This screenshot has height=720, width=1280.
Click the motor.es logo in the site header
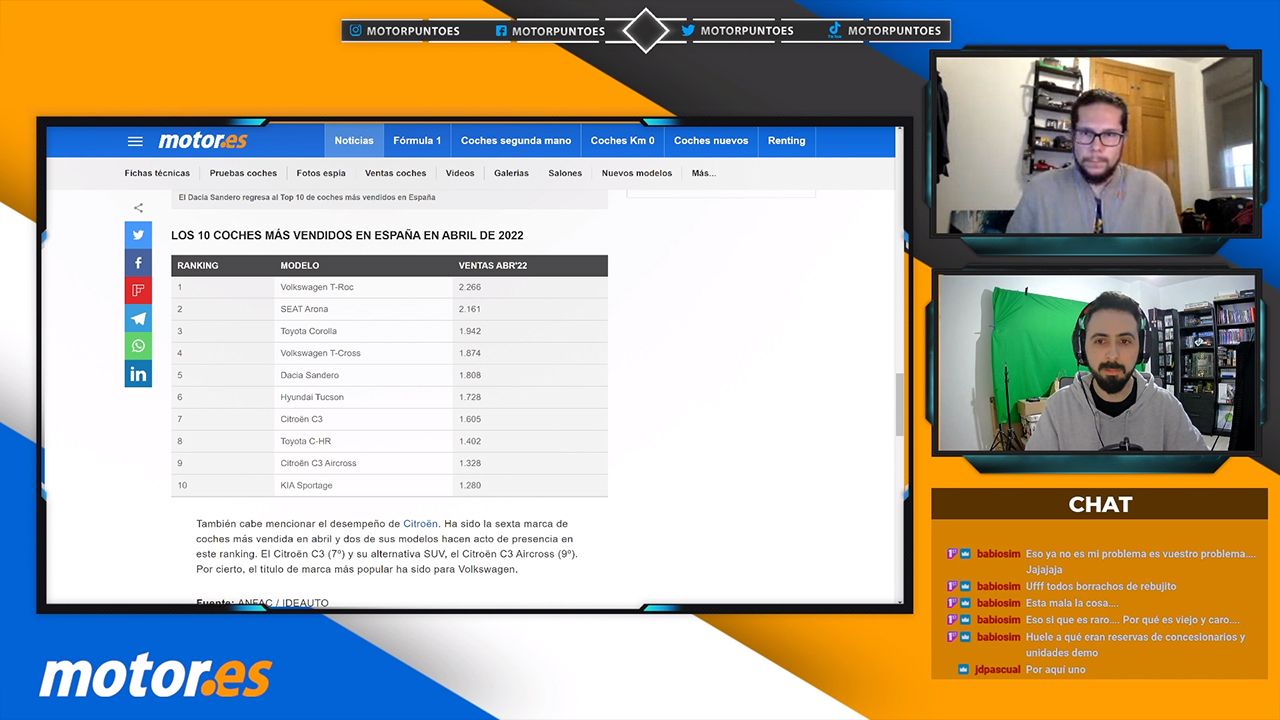click(x=203, y=141)
